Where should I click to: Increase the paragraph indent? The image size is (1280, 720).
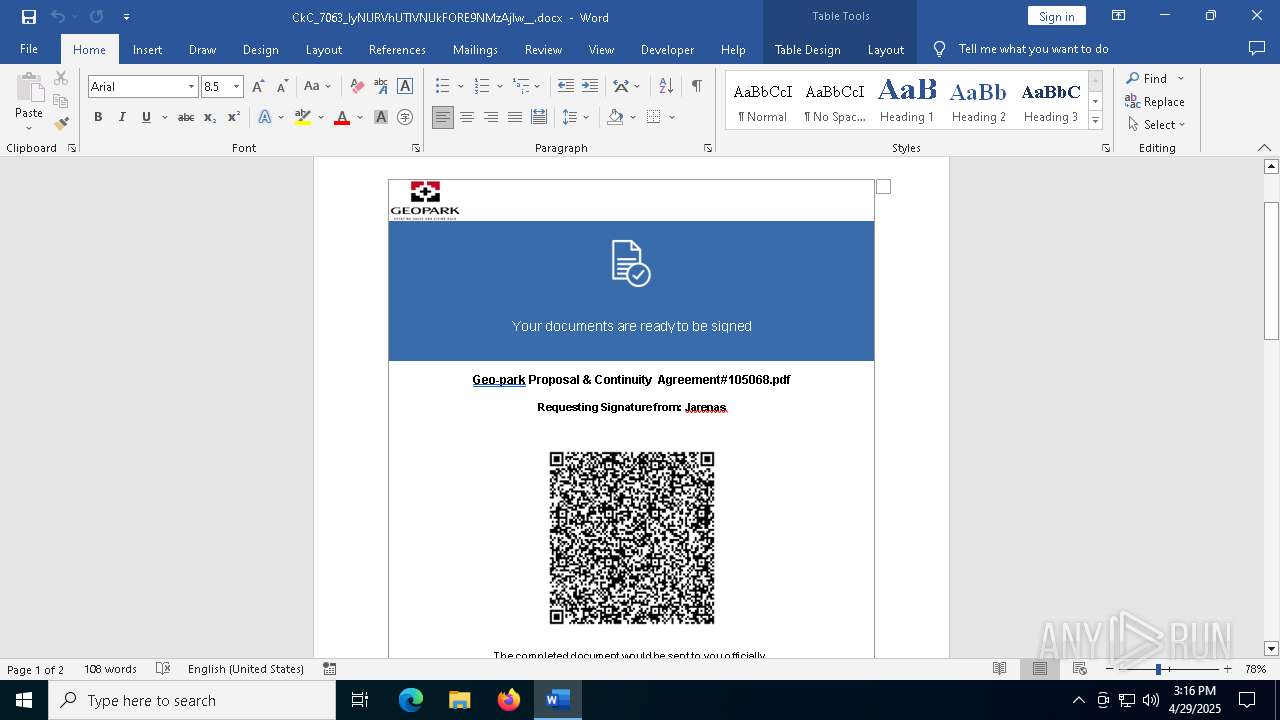(x=590, y=87)
